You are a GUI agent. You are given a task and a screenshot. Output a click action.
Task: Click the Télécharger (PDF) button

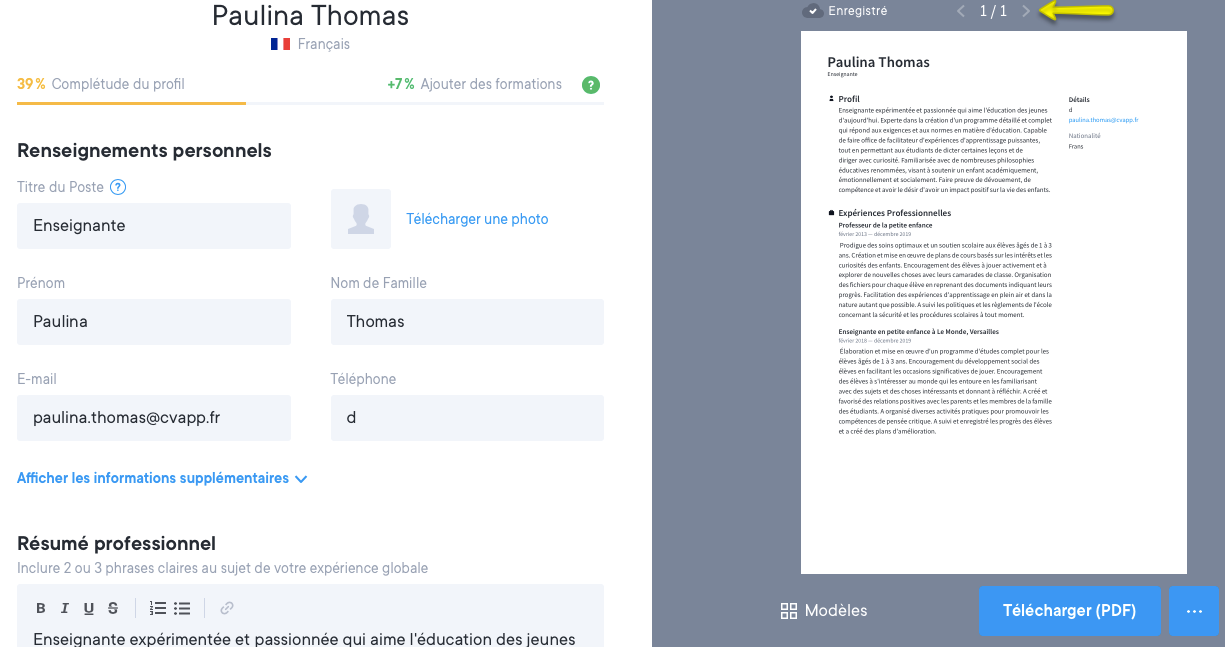point(1069,611)
